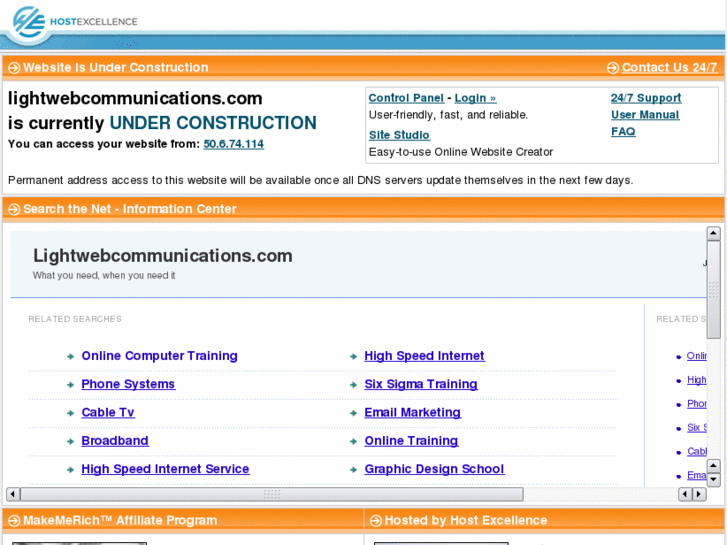
Task: Select the Online Computer Training search link
Action: point(159,356)
